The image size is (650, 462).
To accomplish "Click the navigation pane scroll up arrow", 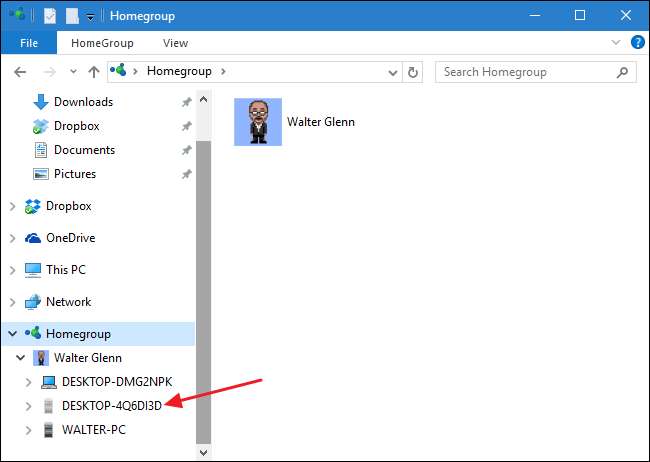I will point(203,100).
